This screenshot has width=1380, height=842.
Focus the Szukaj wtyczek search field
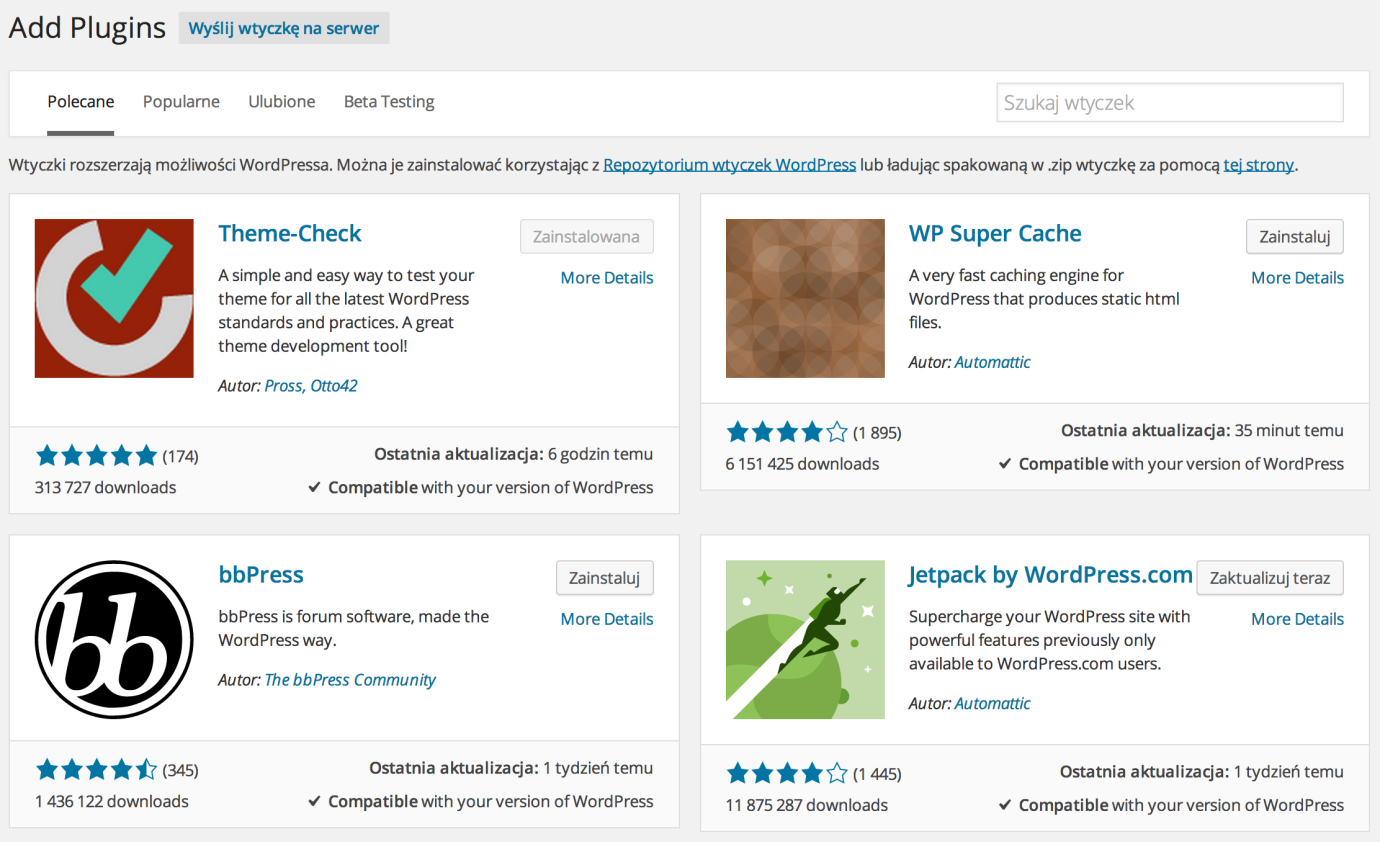click(1169, 103)
